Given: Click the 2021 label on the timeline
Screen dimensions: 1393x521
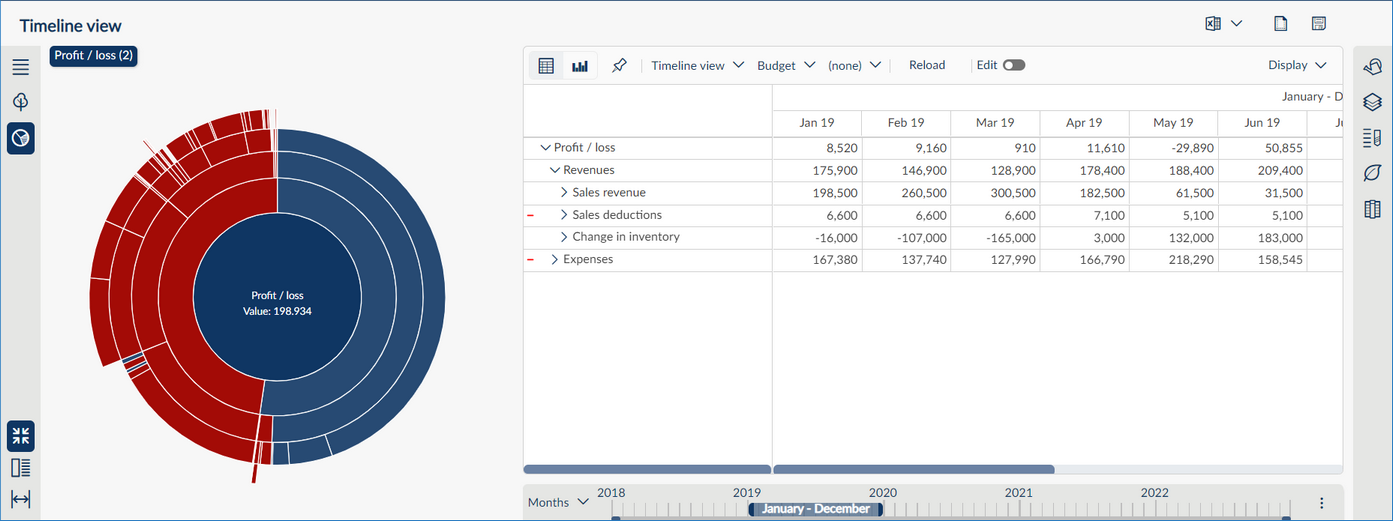Looking at the screenshot, I should 1019,493.
